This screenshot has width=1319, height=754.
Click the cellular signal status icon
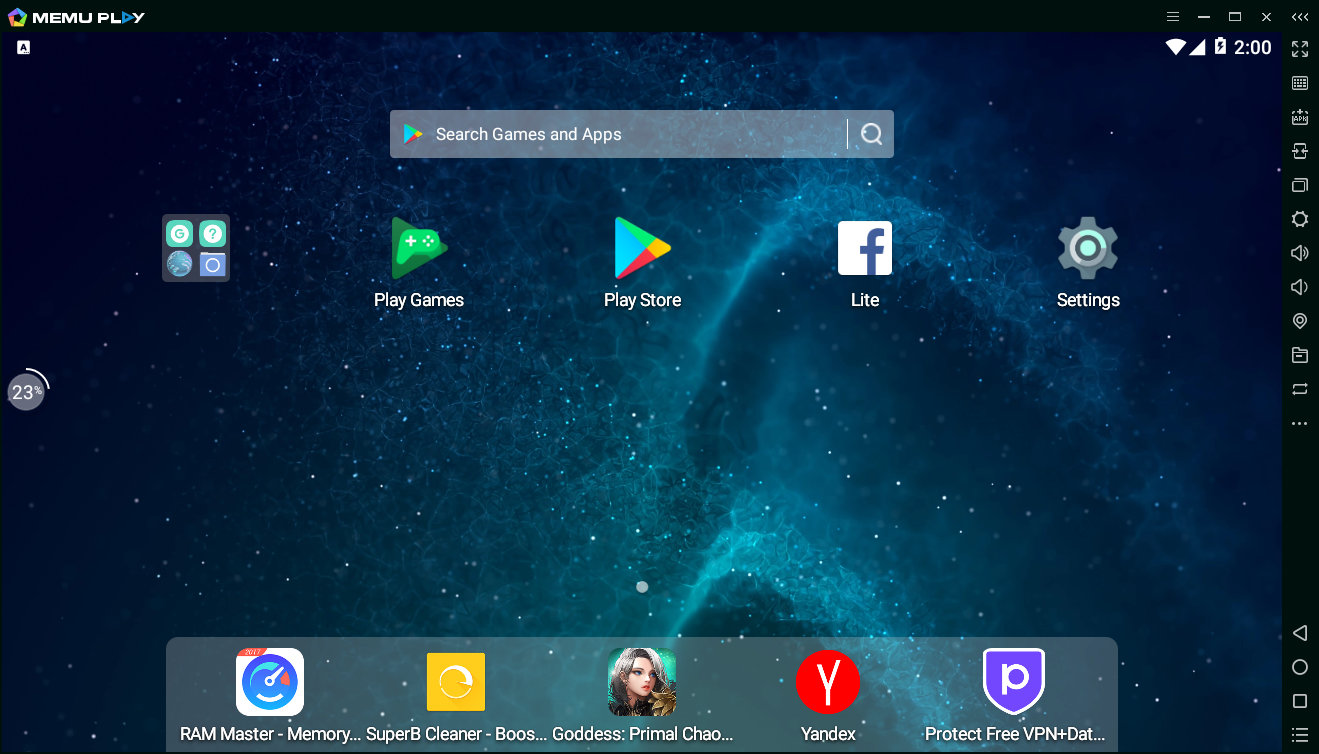(1197, 47)
